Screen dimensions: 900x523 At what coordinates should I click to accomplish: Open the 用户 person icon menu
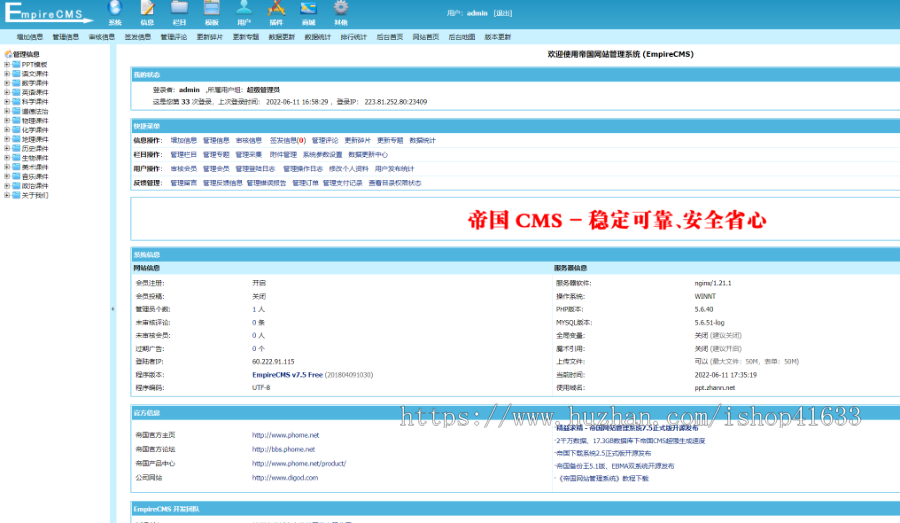tap(244, 11)
